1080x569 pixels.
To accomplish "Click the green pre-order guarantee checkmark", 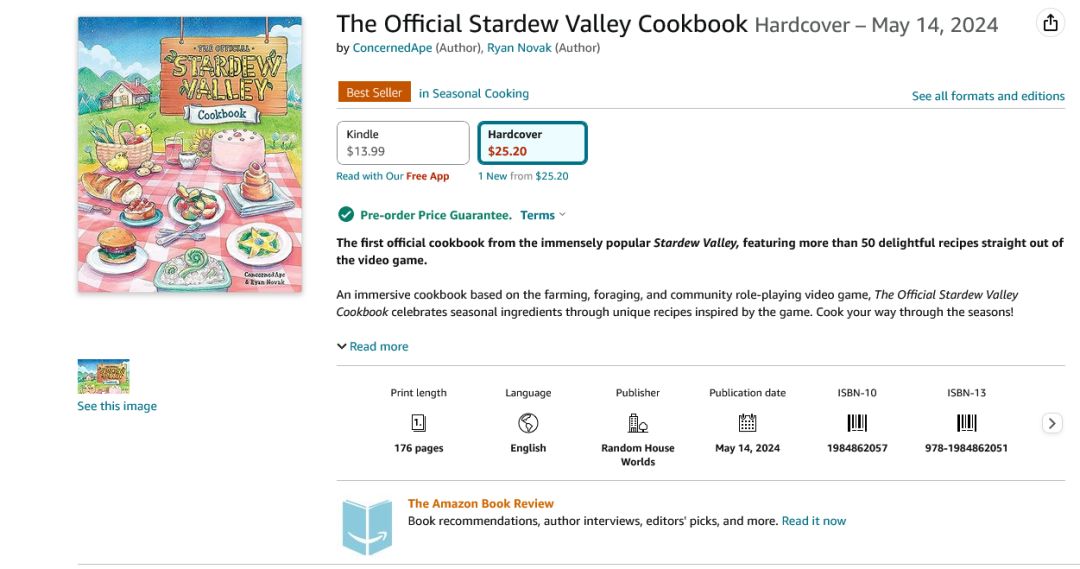I will click(x=346, y=215).
